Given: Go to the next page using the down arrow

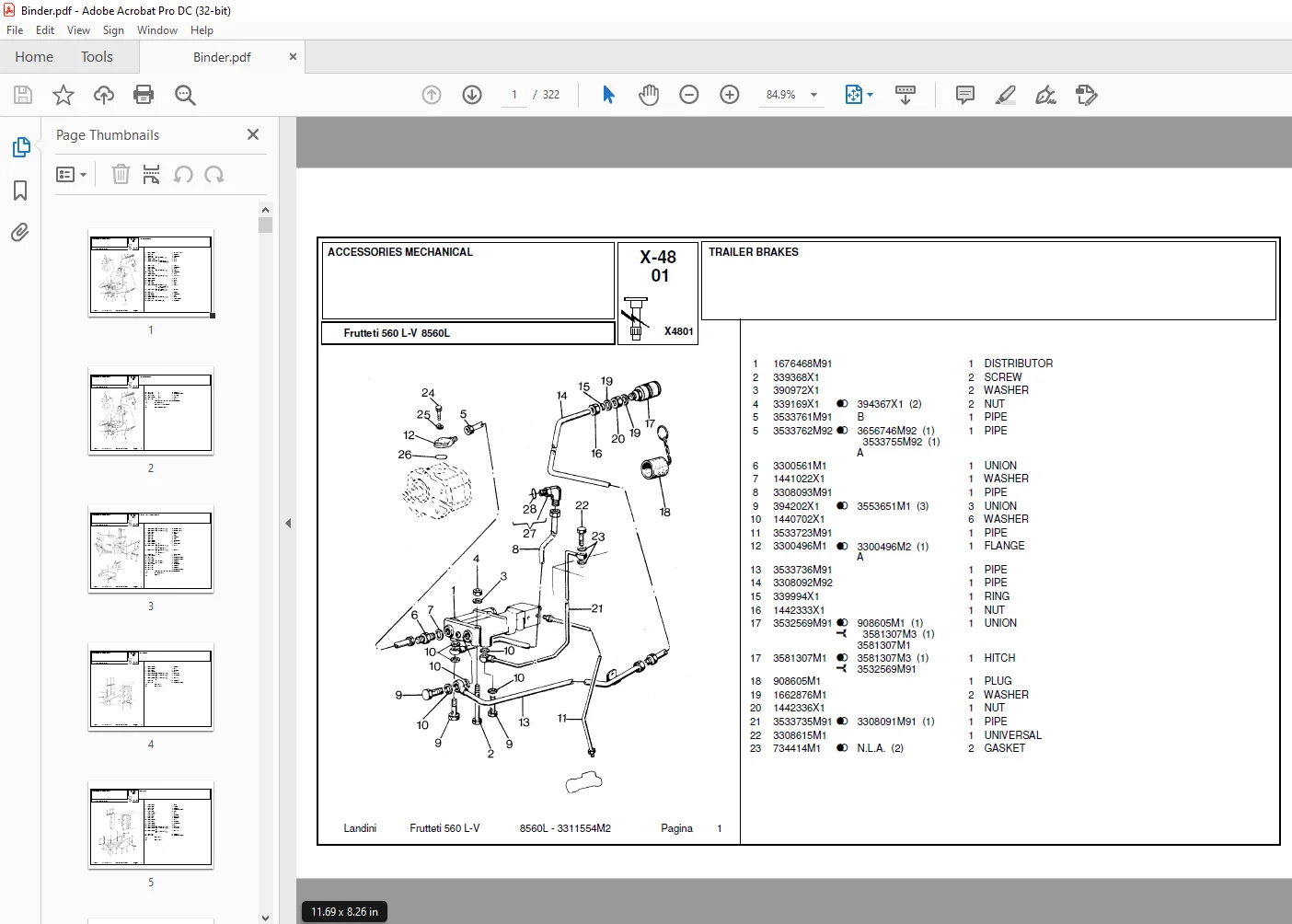Looking at the screenshot, I should pos(472,95).
